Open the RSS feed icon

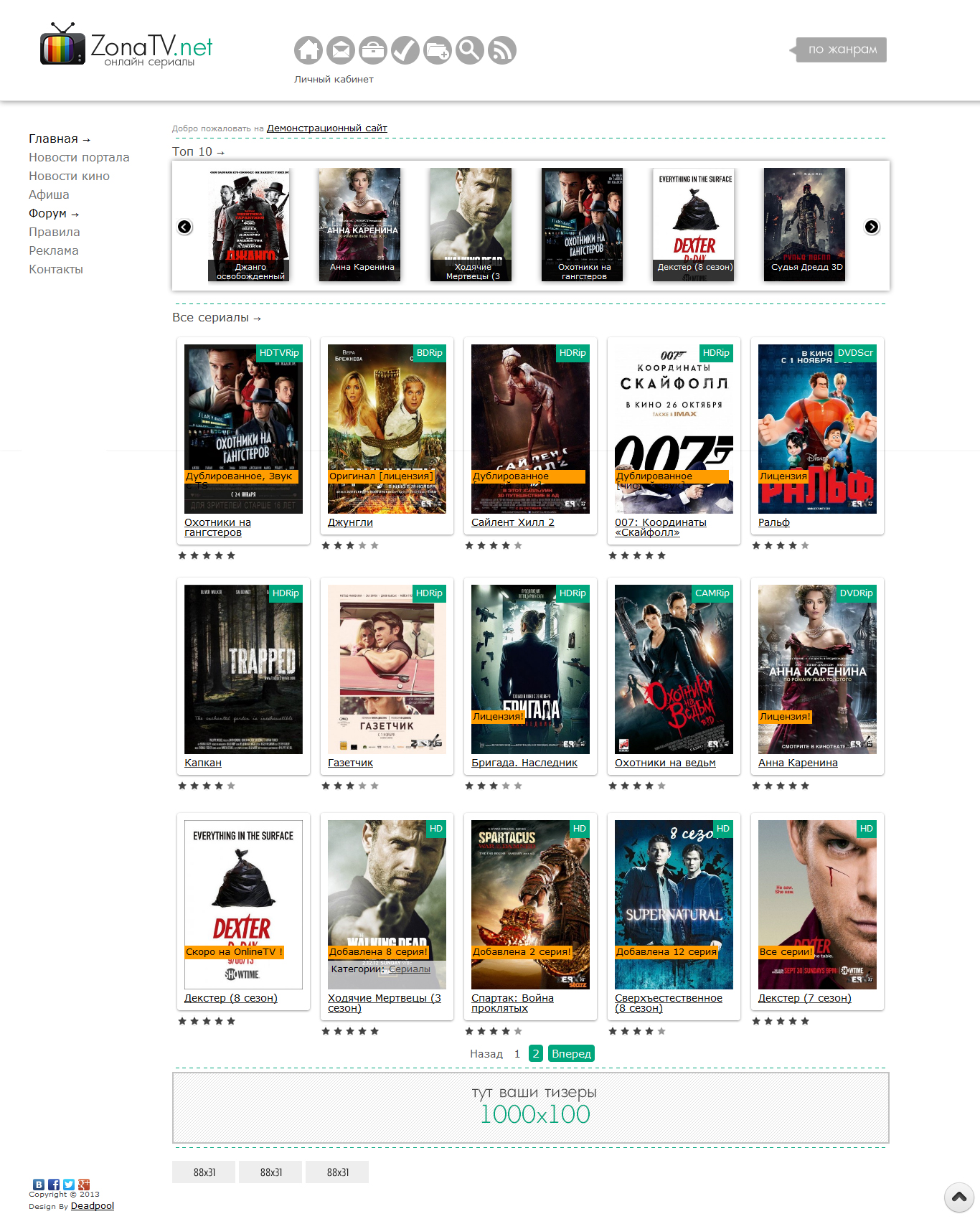502,50
